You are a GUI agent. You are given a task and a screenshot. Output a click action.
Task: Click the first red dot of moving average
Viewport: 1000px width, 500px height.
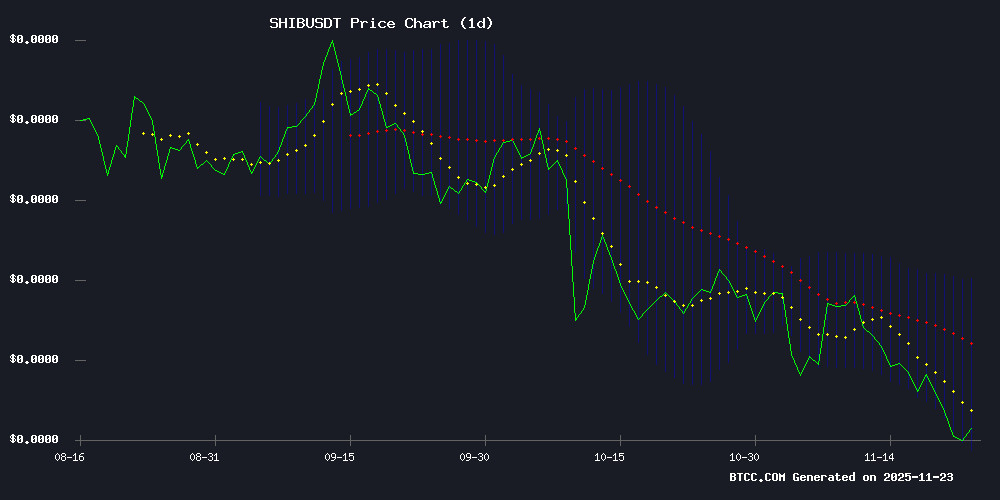point(350,135)
